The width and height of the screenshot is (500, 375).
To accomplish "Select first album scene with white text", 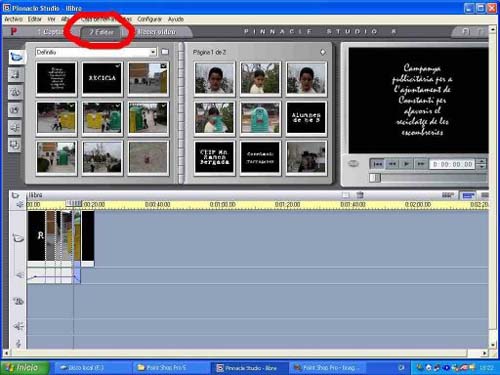I will click(56, 78).
